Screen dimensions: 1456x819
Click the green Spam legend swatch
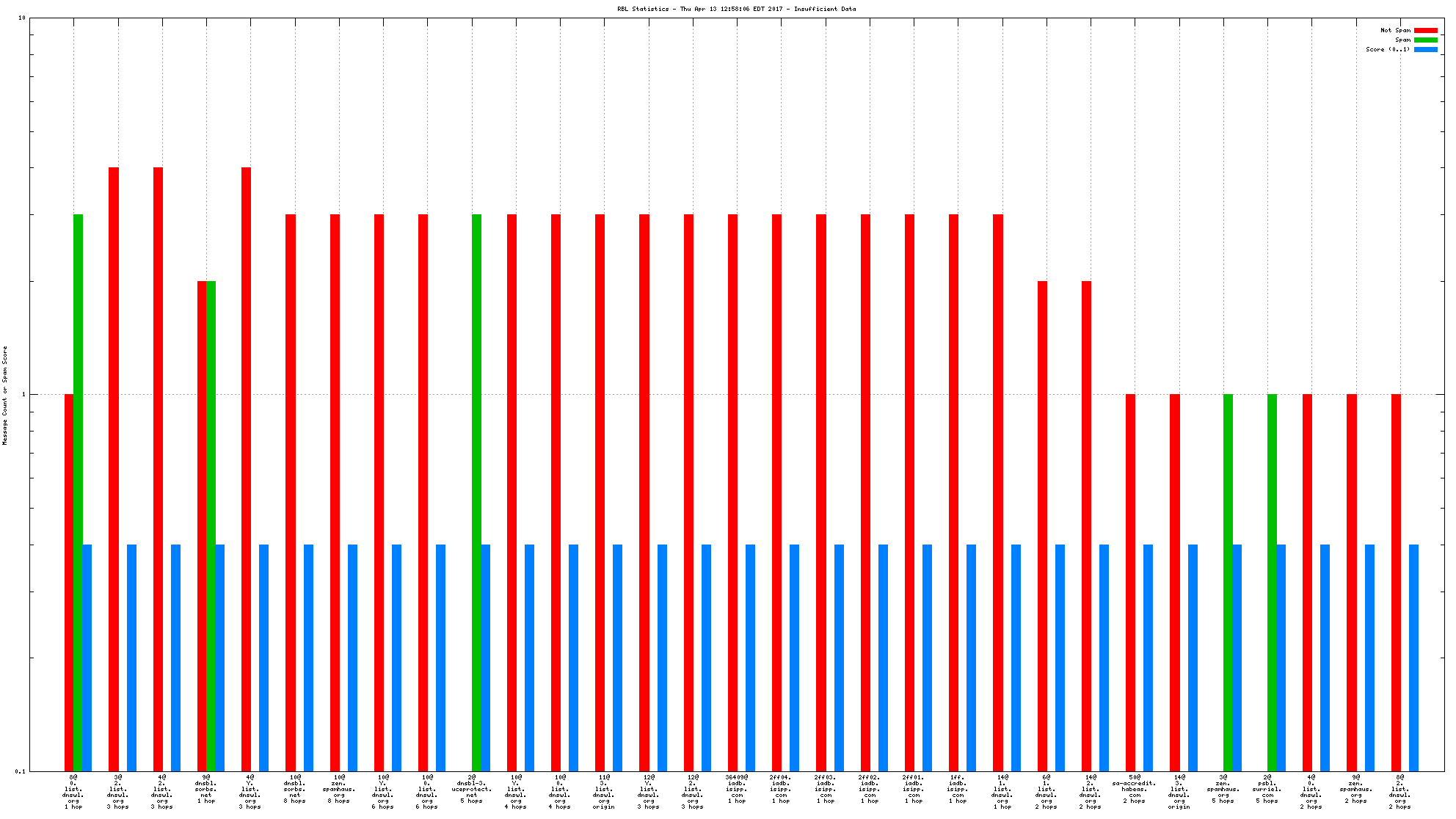point(1425,40)
